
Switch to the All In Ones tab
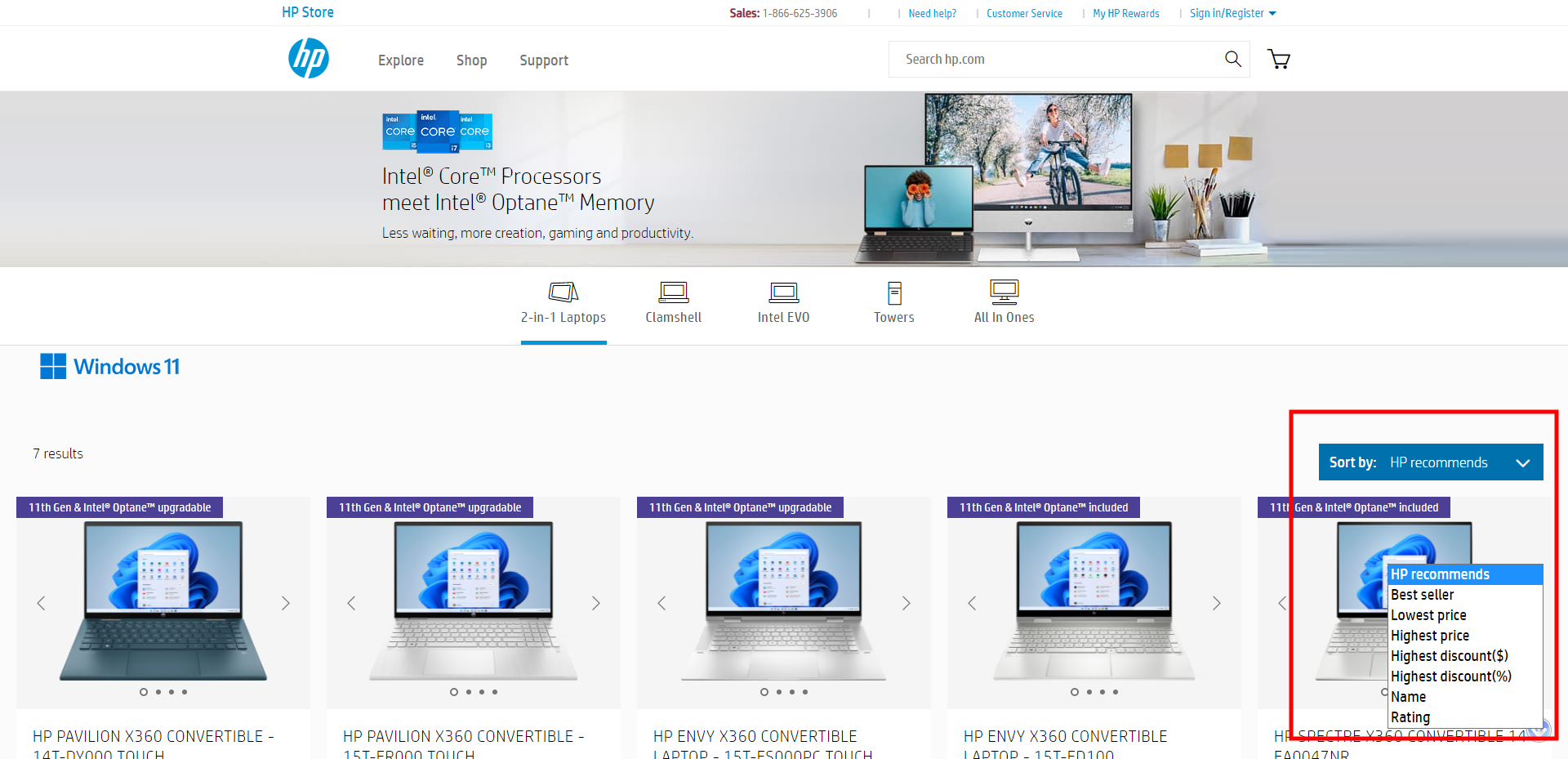click(1004, 303)
